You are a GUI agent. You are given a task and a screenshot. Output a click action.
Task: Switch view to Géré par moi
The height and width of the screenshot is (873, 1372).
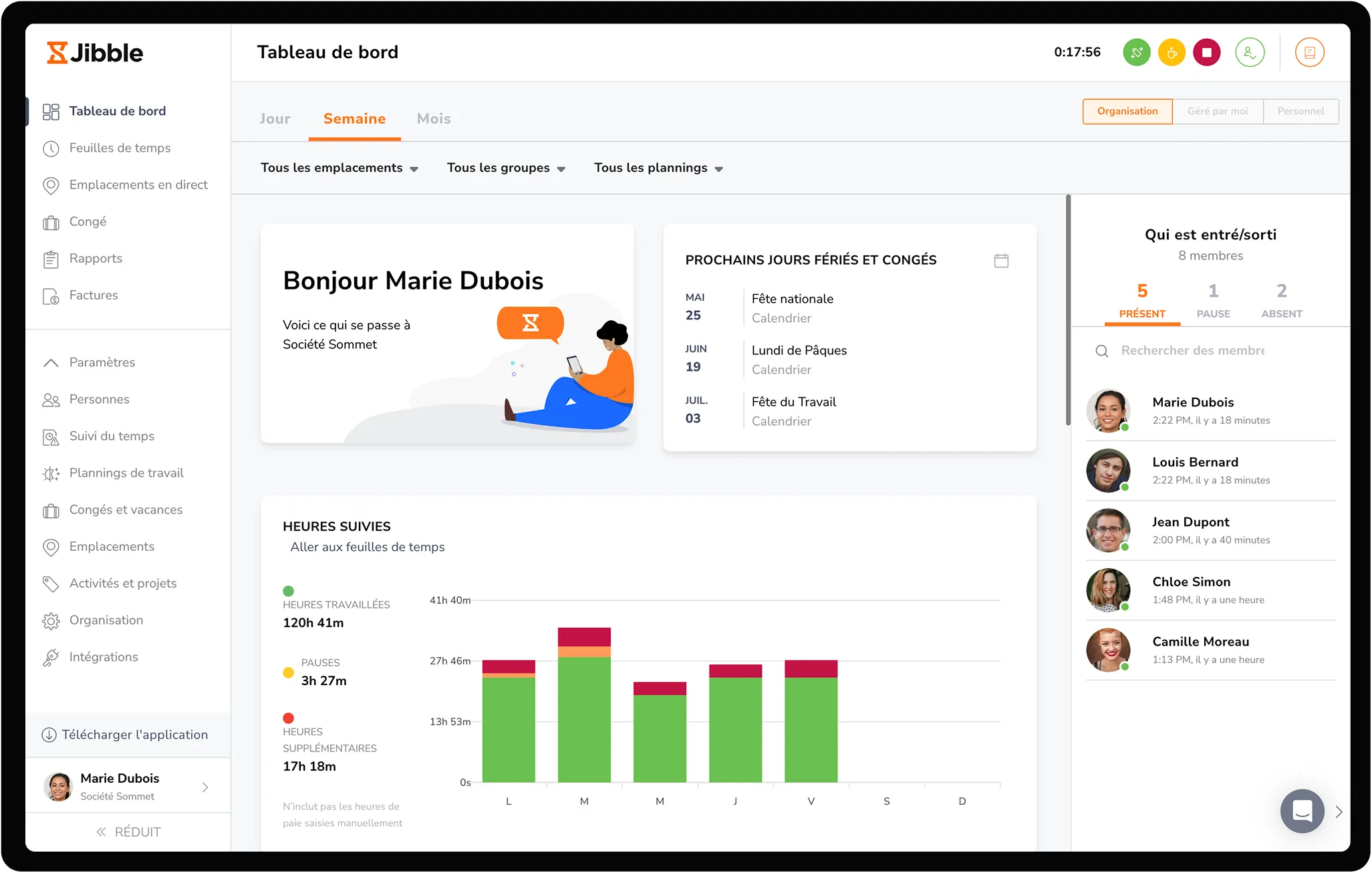[x=1217, y=112]
